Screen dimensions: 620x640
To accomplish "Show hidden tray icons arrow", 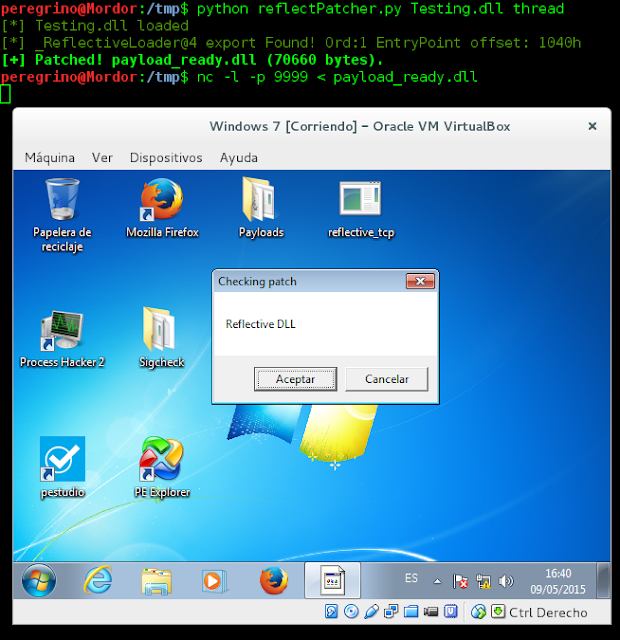I will tap(437, 581).
